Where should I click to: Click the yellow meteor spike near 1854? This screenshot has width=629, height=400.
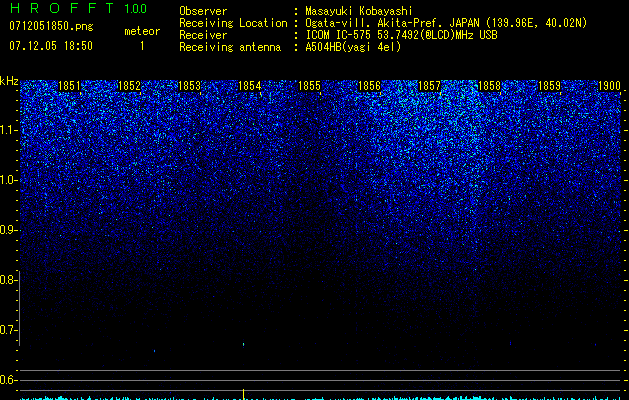click(x=243, y=394)
